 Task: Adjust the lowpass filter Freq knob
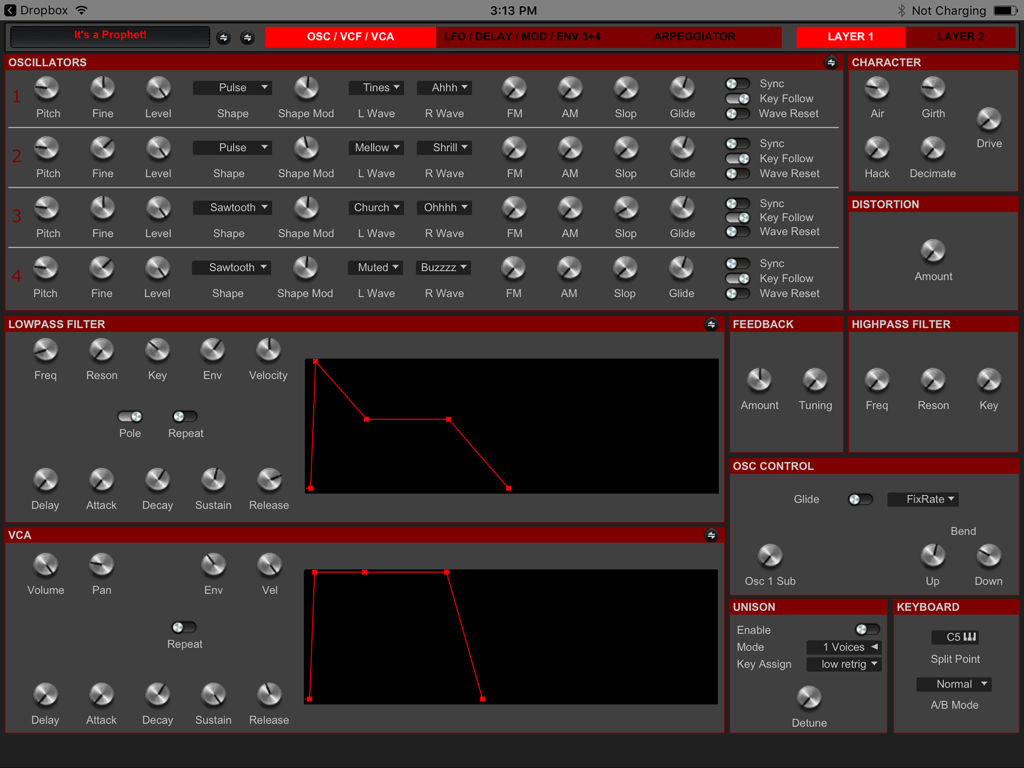point(45,352)
